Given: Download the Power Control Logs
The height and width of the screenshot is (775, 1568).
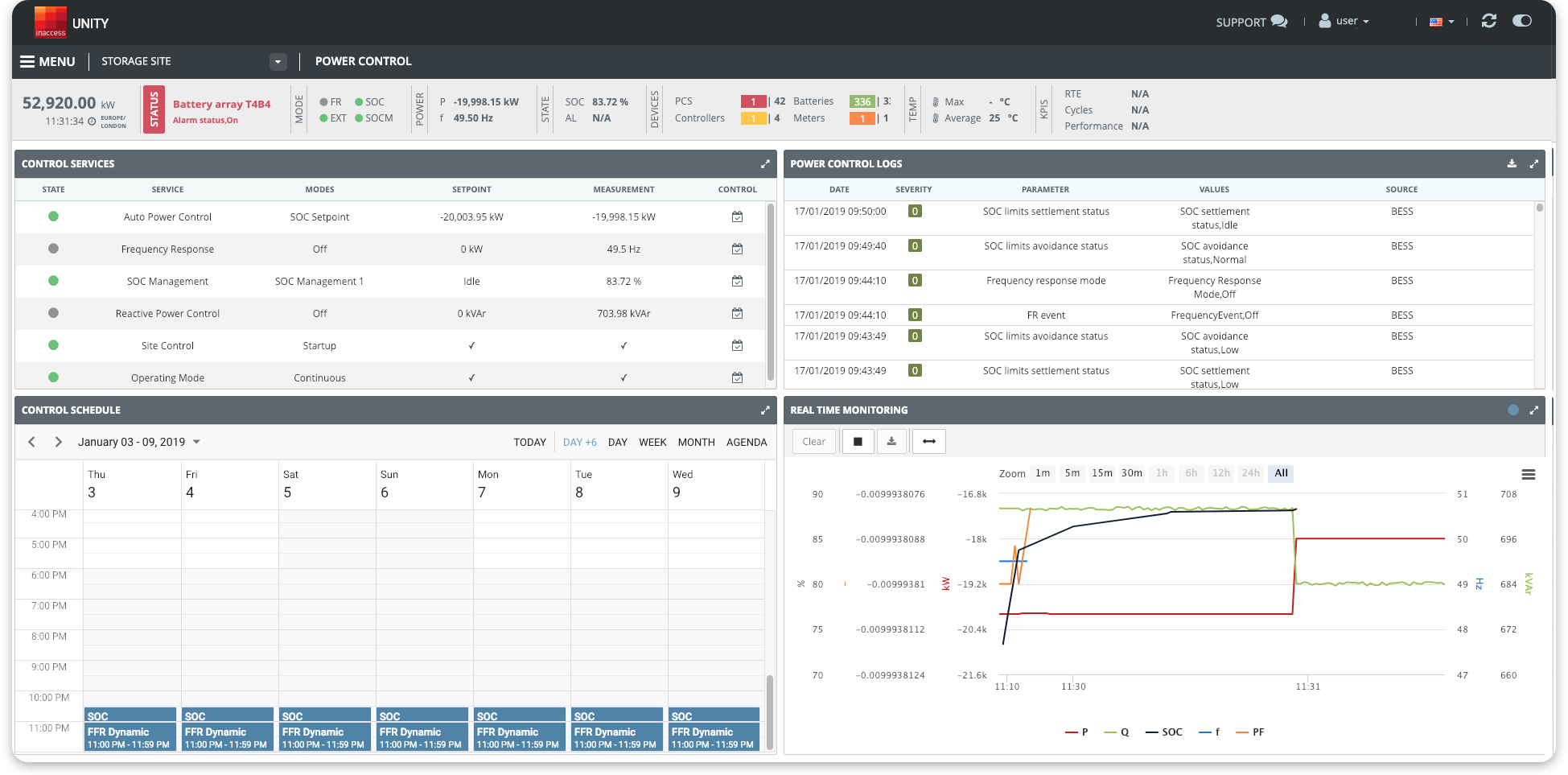Looking at the screenshot, I should 1512,163.
